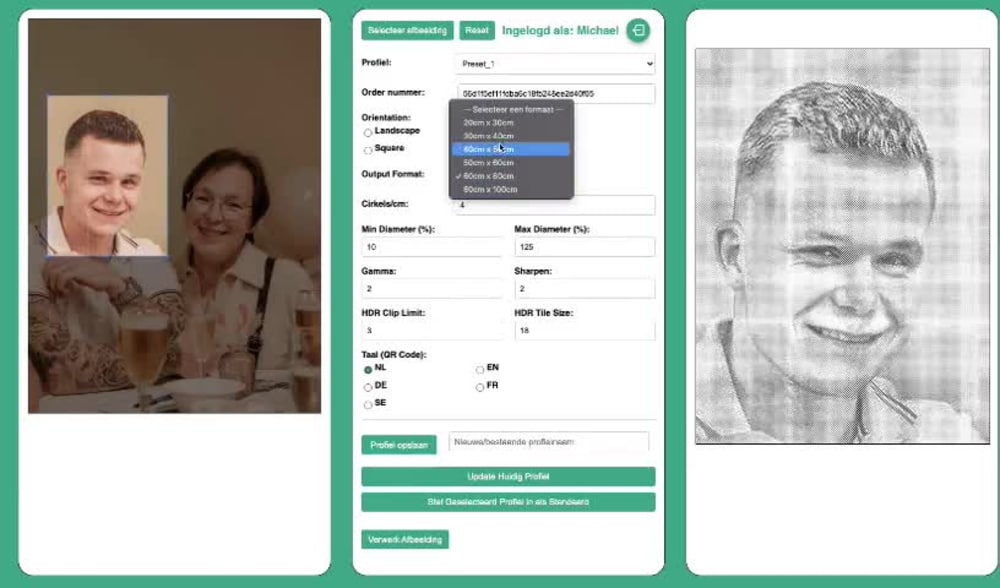This screenshot has width=1000, height=588.
Task: Click the Order nummer input field
Action: (x=555, y=94)
